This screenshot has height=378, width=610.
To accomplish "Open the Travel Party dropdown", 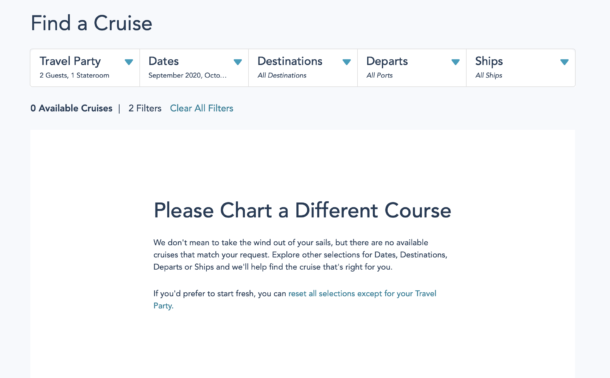I will pos(85,68).
